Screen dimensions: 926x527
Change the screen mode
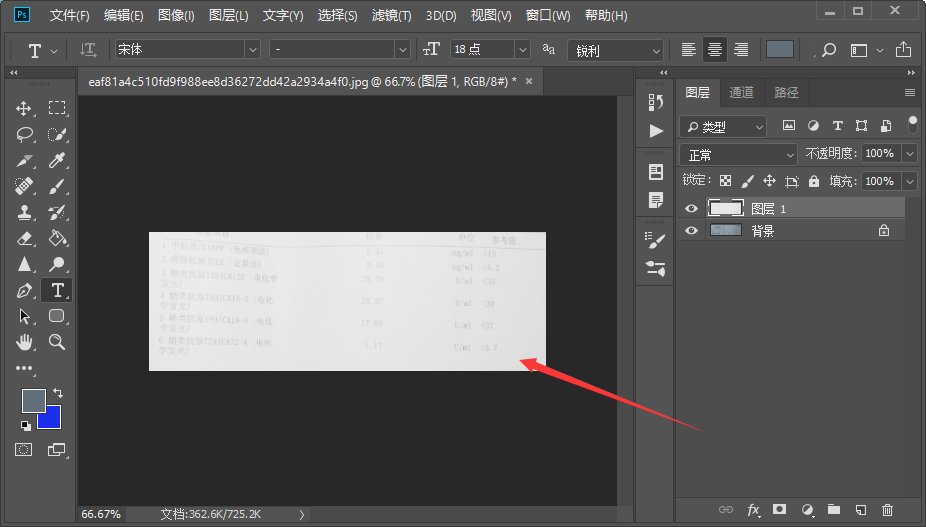tap(57, 450)
